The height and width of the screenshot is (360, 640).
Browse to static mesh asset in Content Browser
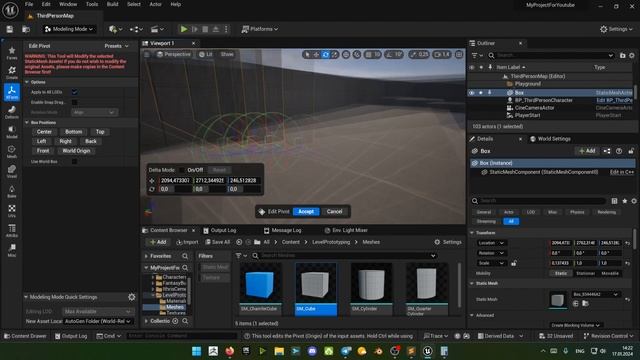click(585, 303)
